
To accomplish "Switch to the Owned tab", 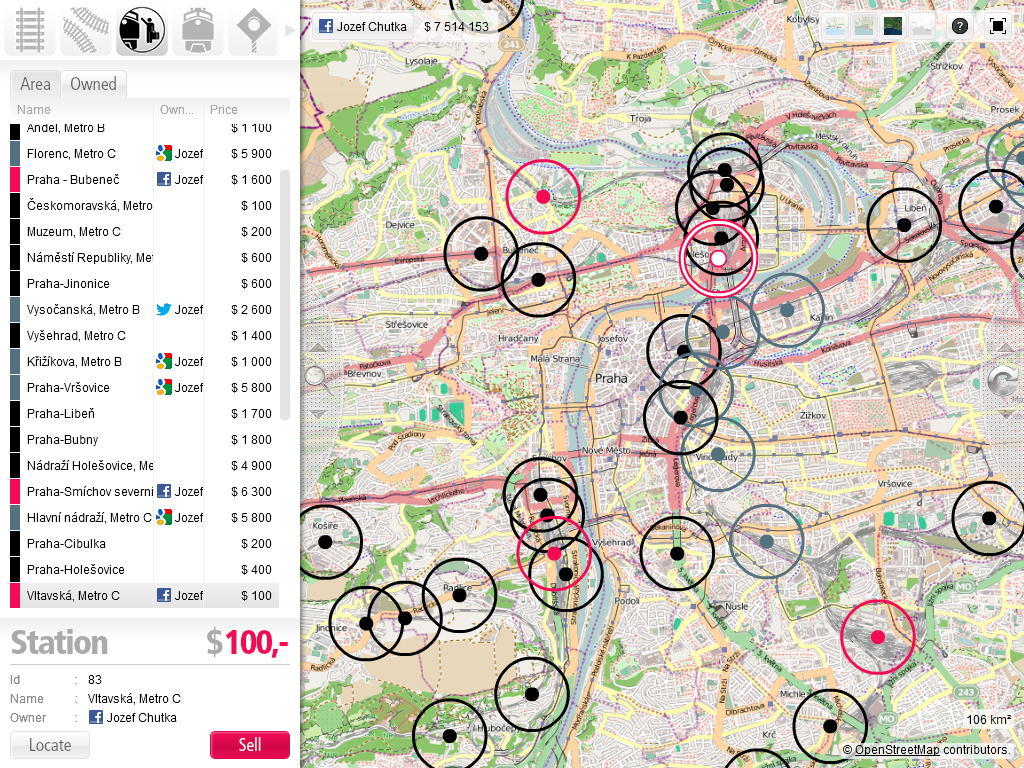I will (93, 85).
